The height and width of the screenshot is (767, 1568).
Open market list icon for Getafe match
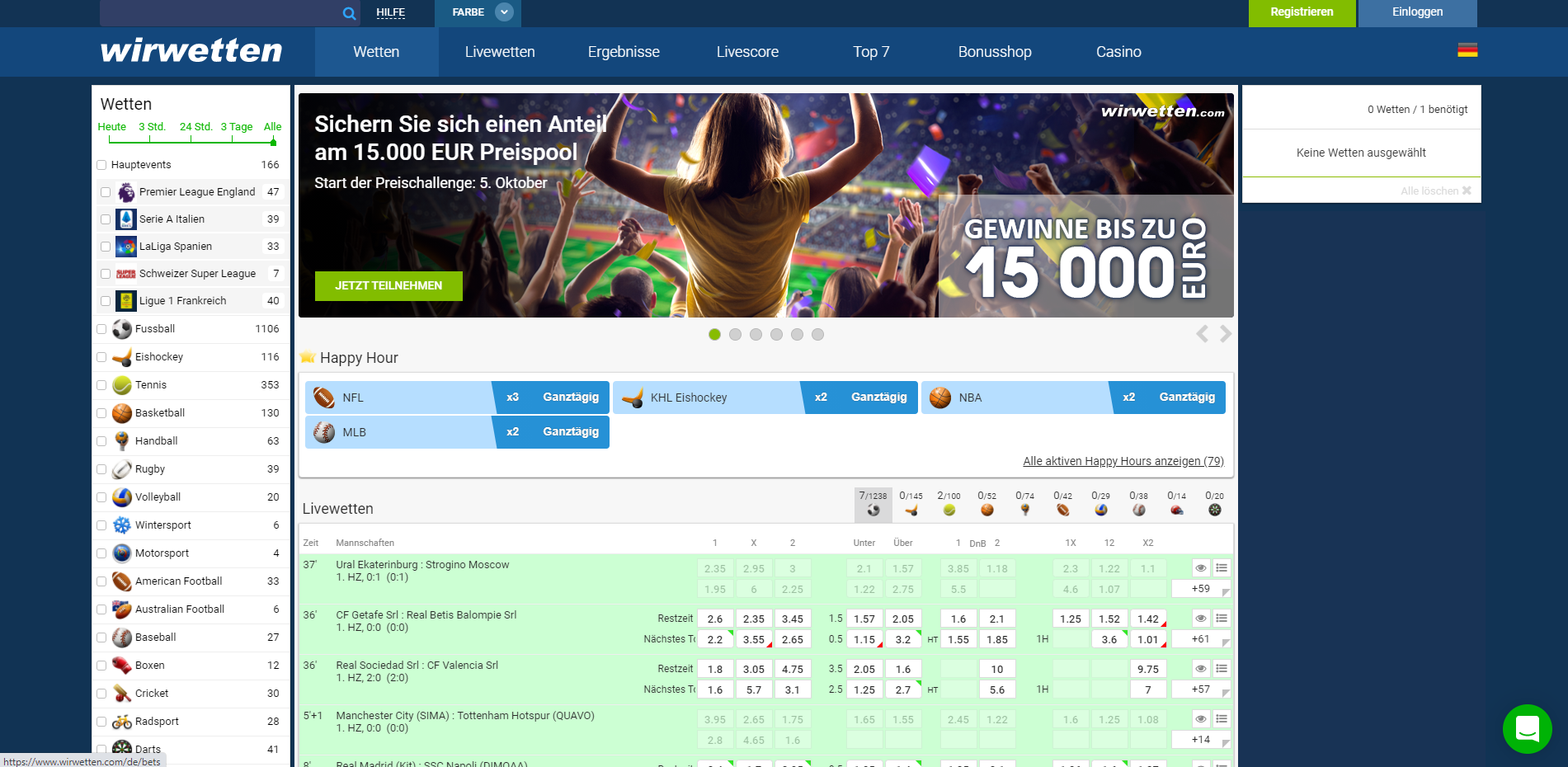pyautogui.click(x=1222, y=619)
